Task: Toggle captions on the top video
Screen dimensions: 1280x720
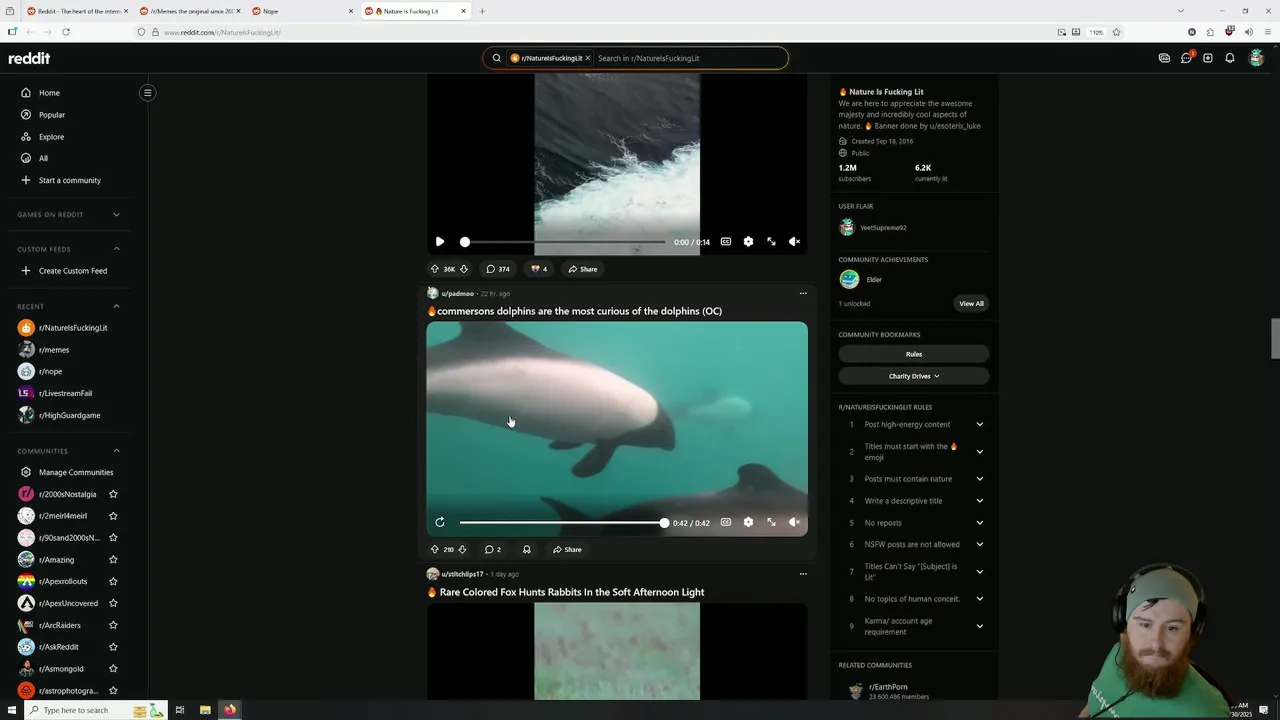Action: pyautogui.click(x=726, y=242)
